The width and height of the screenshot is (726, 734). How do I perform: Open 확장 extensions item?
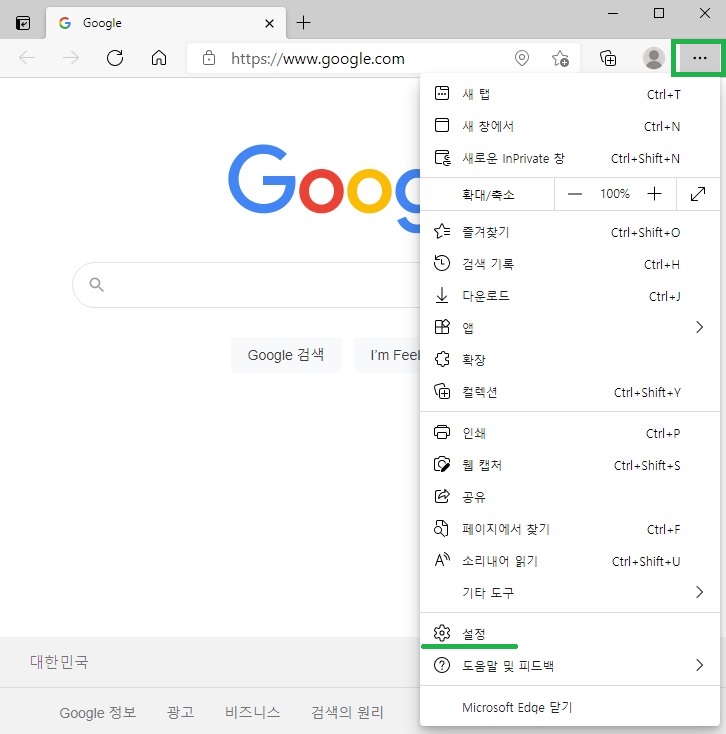pyautogui.click(x=570, y=360)
